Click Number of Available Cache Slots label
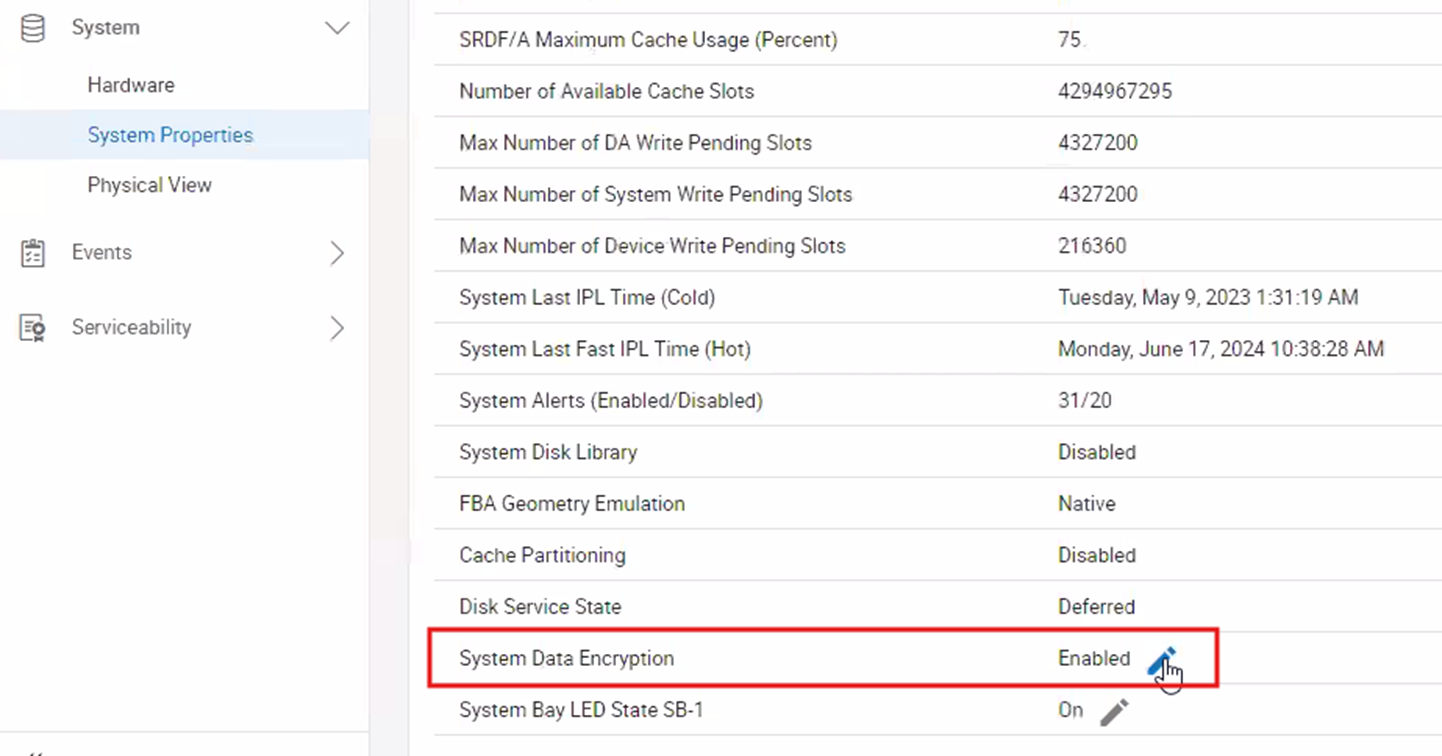 click(x=606, y=91)
